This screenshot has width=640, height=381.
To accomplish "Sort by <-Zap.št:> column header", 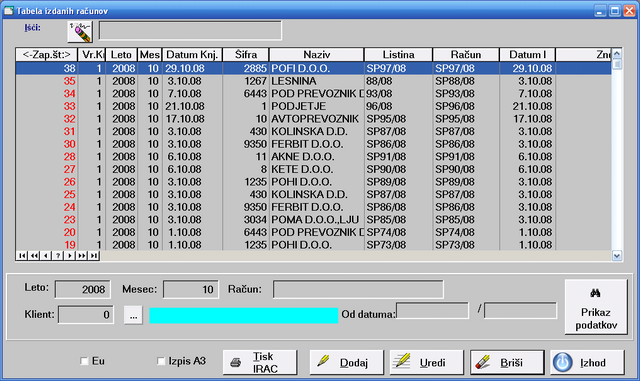I will coord(47,54).
